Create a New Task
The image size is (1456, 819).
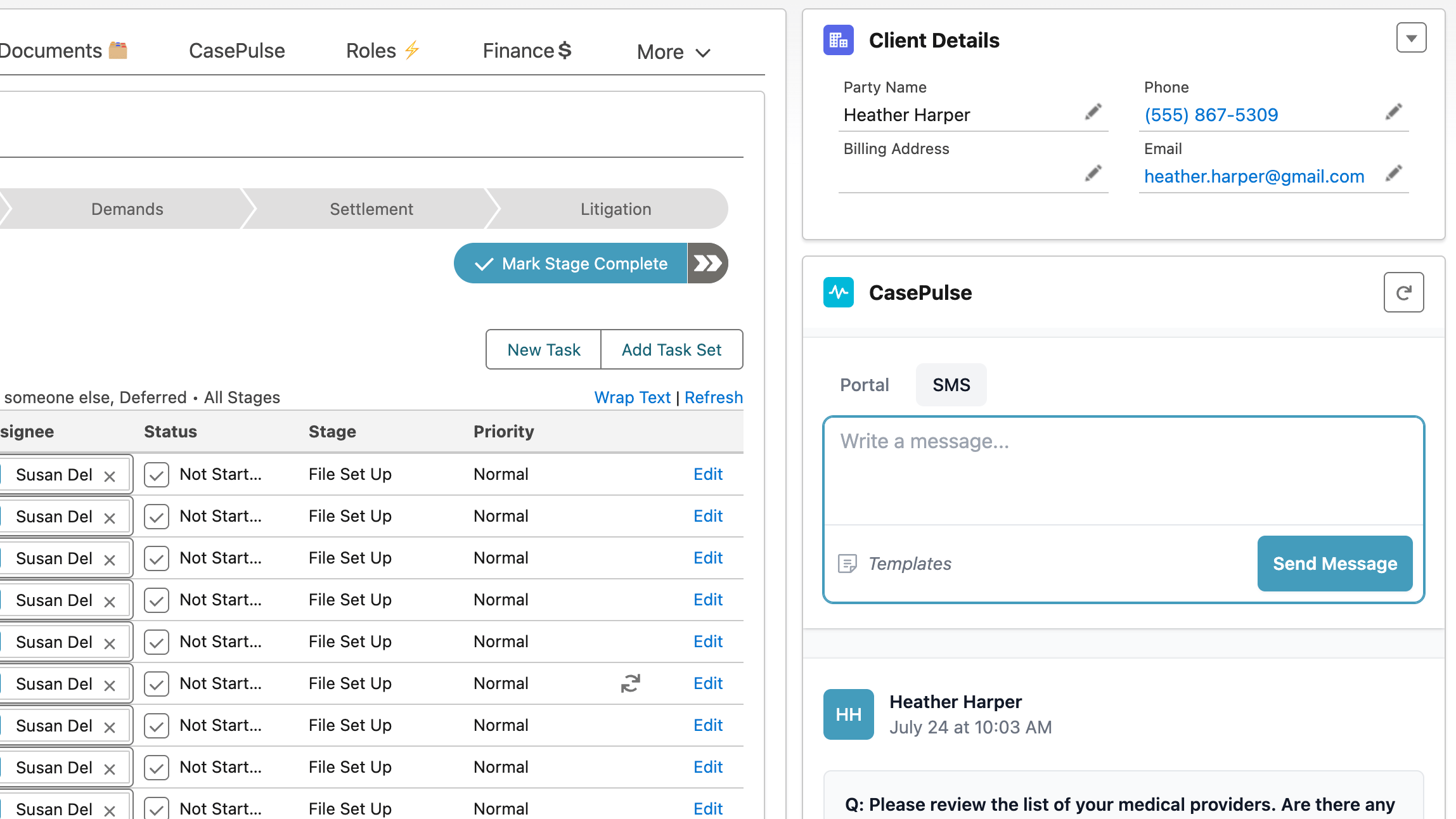543,349
